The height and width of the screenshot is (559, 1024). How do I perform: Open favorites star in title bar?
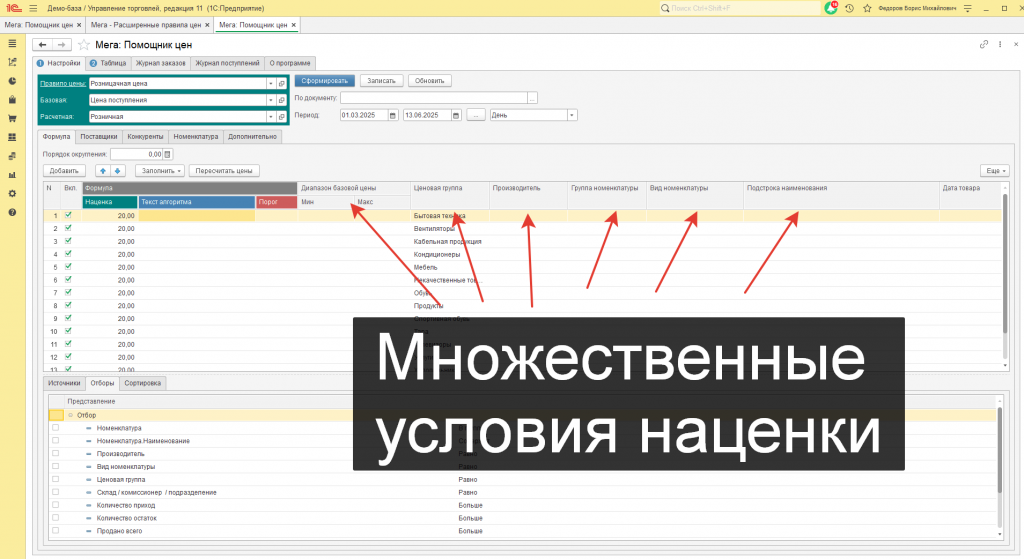[x=867, y=8]
